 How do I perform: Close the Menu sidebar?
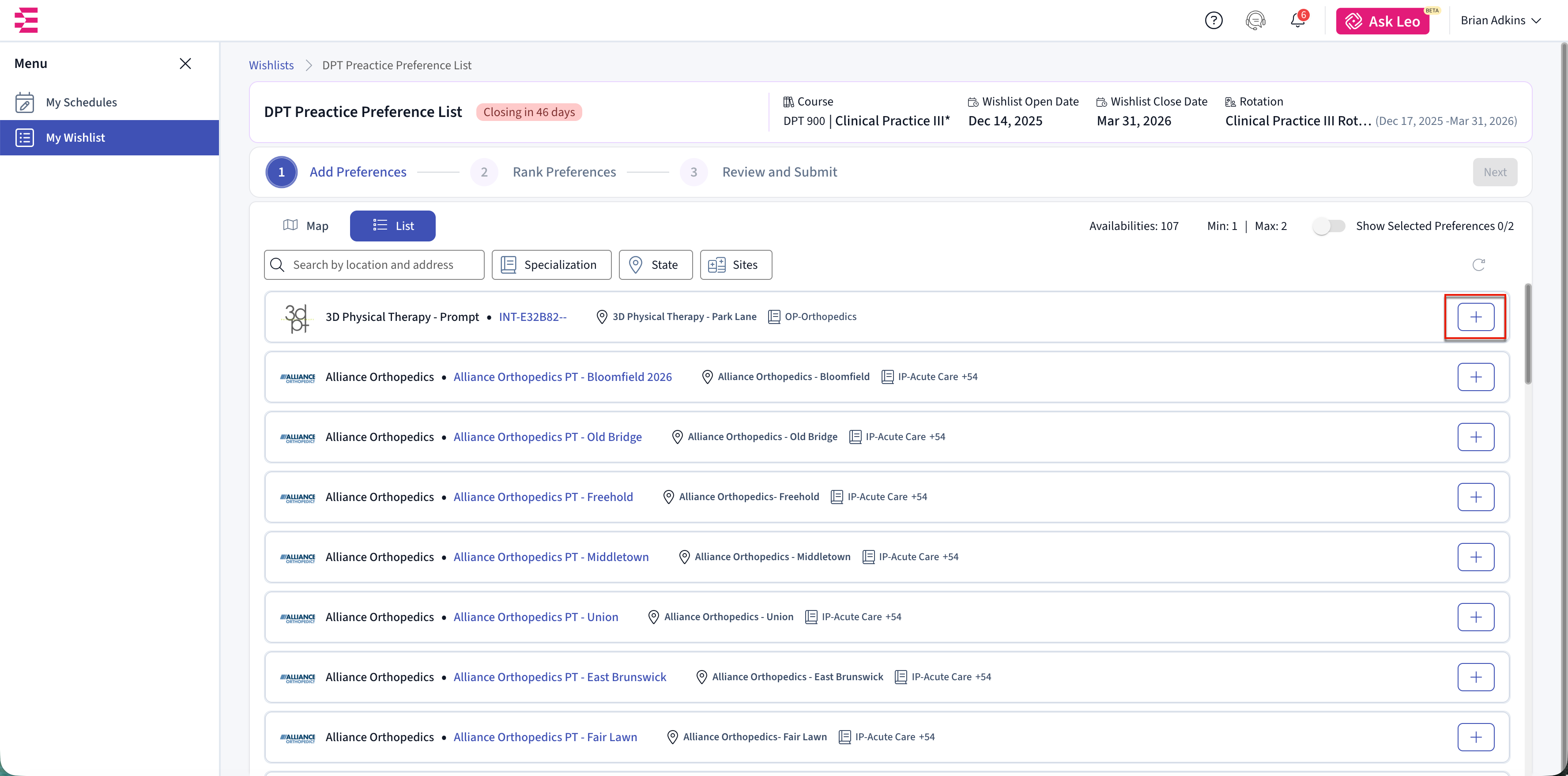pyautogui.click(x=186, y=64)
